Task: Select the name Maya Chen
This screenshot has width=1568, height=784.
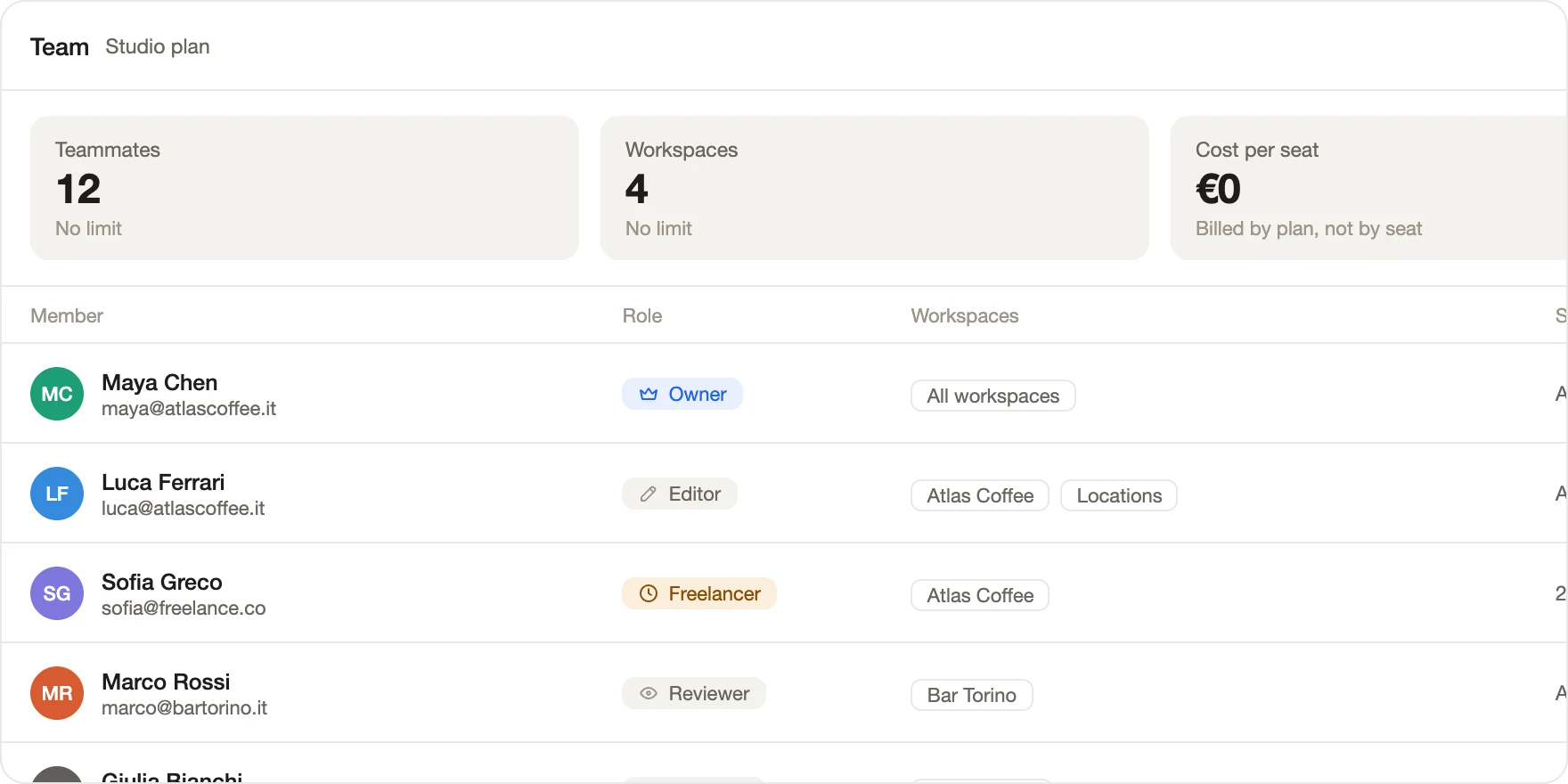Action: point(159,382)
